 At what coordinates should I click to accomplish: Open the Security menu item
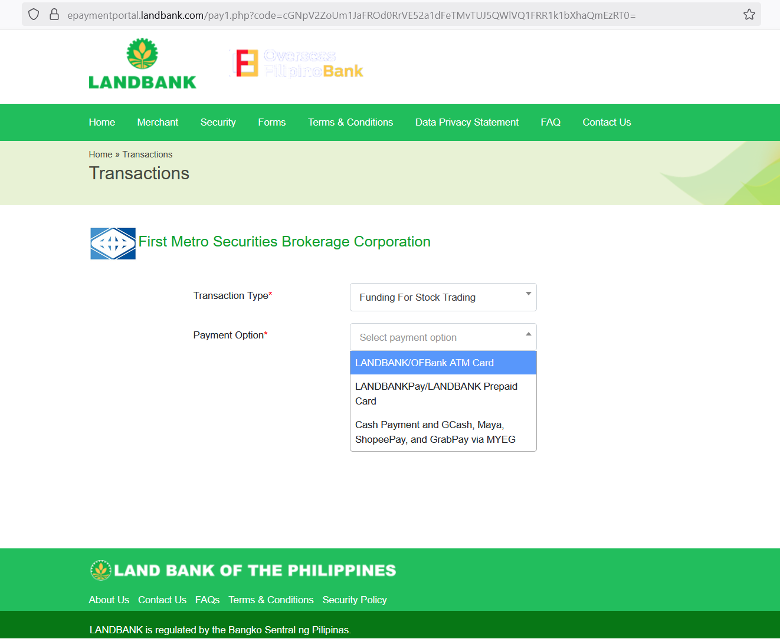218,122
